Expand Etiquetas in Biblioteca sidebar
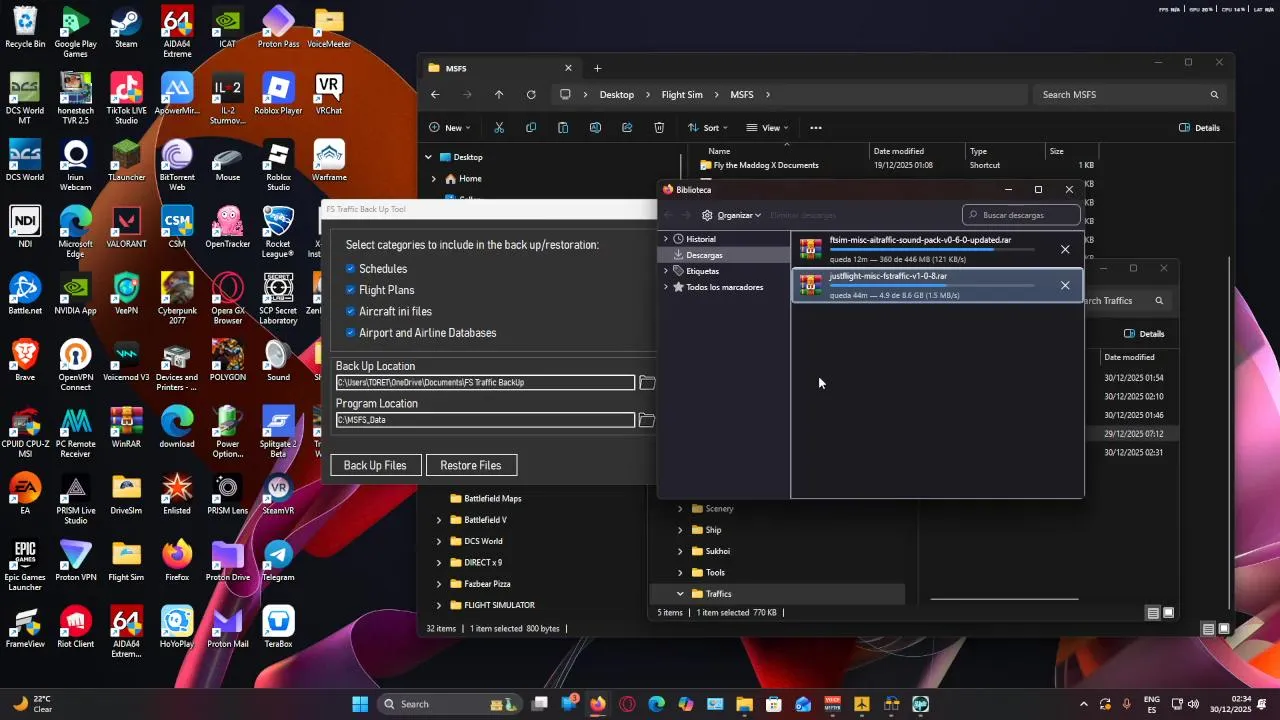 point(666,271)
